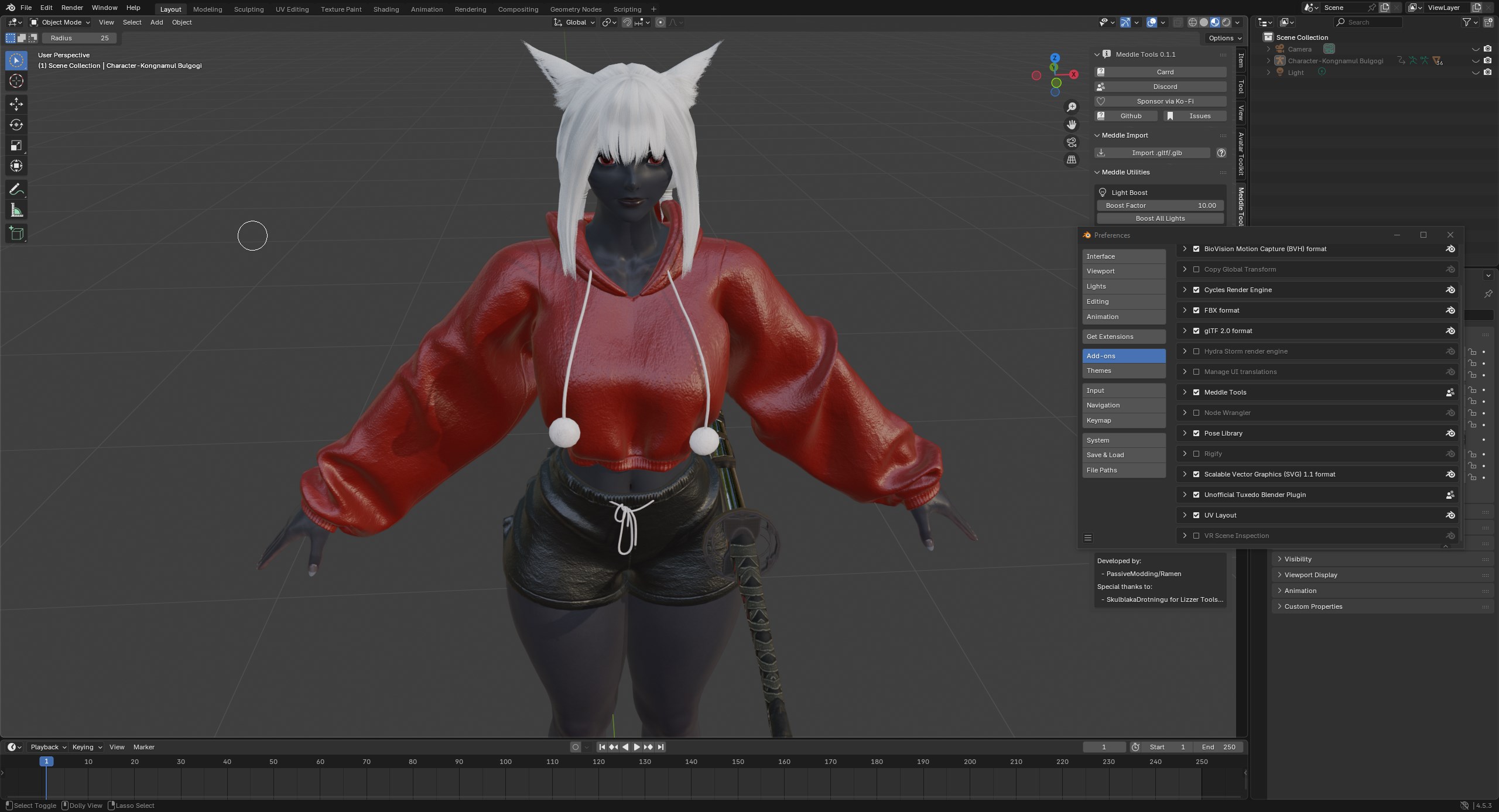The width and height of the screenshot is (1499, 812).
Task: Open the Render menu
Action: [x=72, y=8]
